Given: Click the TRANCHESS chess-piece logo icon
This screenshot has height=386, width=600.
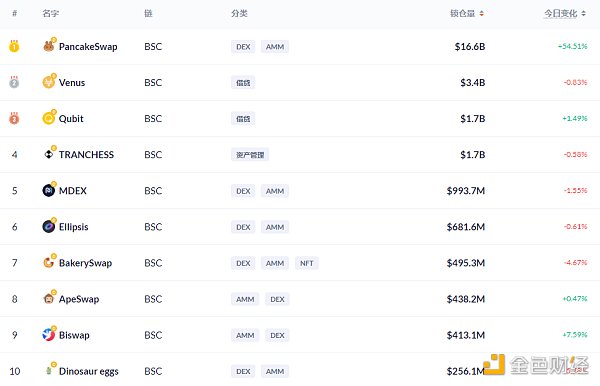Looking at the screenshot, I should 49,154.
